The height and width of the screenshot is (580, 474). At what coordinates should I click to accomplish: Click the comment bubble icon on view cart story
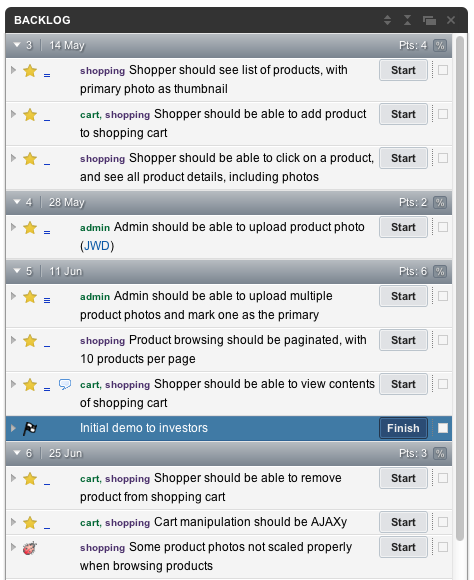[x=65, y=384]
